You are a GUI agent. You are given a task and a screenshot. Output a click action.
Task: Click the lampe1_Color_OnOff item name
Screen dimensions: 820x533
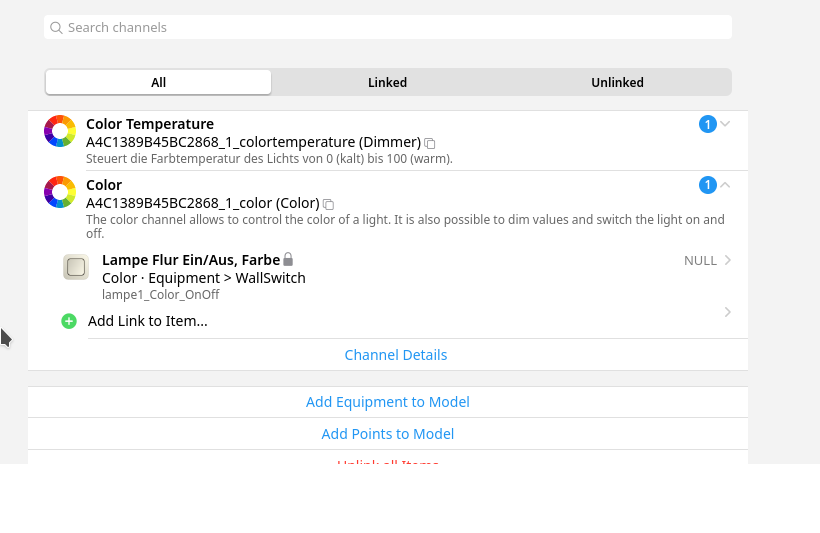click(x=161, y=294)
